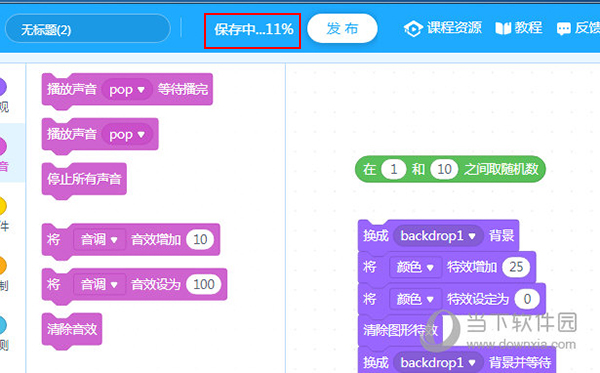Select the orange 控制 control category circle
This screenshot has width=600, height=373.
click(2, 266)
